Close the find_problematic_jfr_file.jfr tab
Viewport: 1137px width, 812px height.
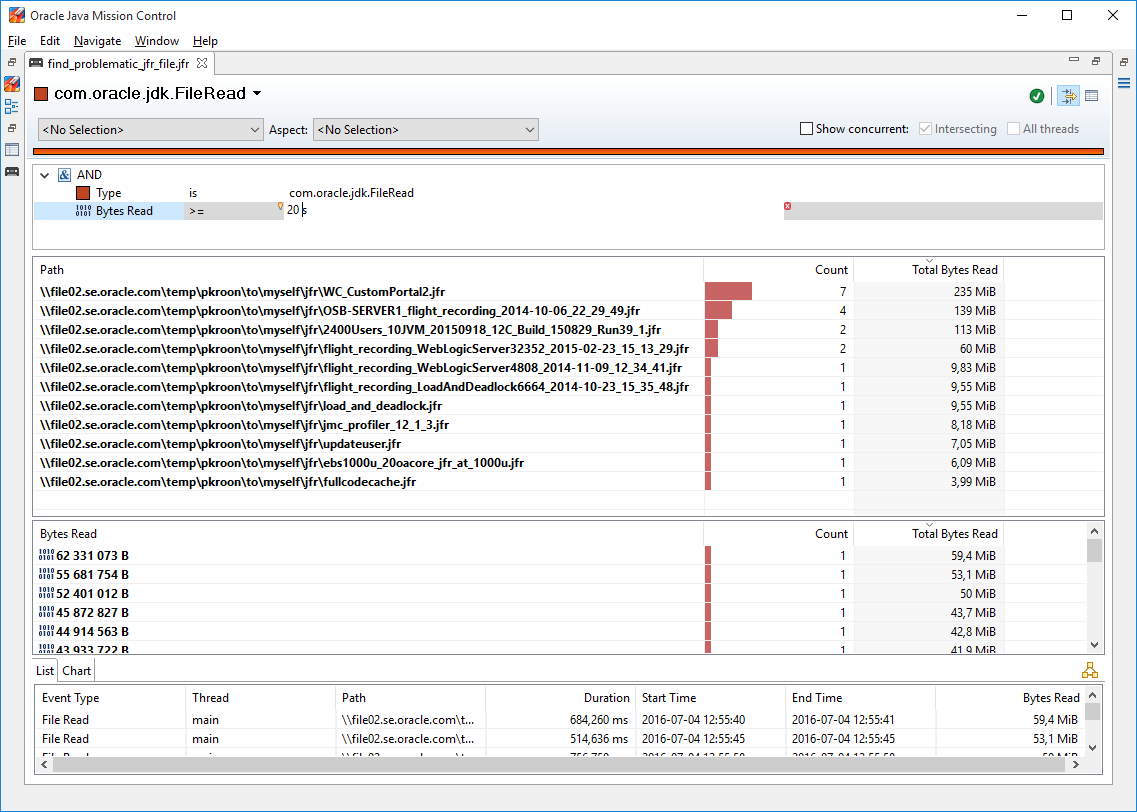click(x=202, y=63)
